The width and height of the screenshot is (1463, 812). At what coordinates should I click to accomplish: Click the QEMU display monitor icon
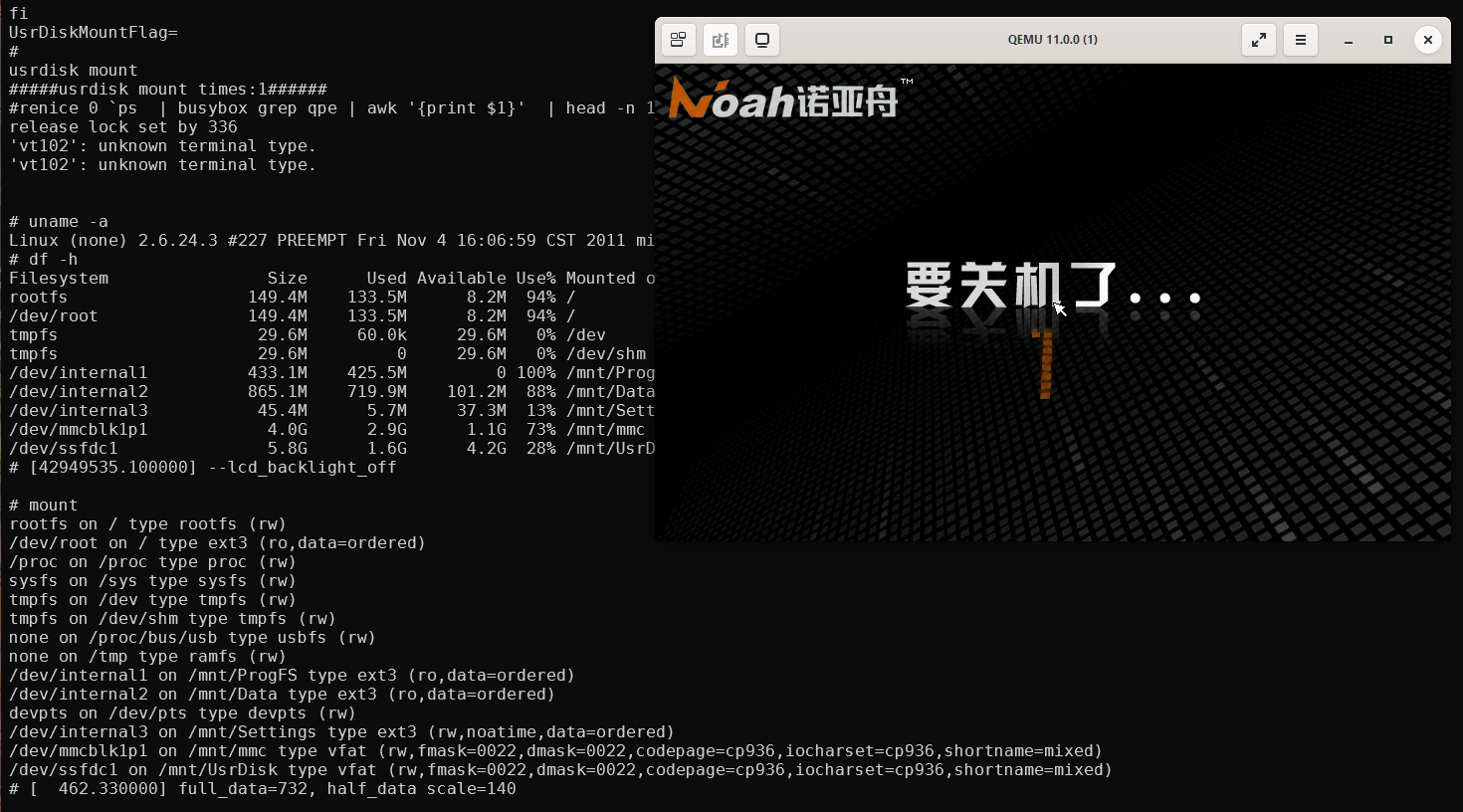click(x=762, y=40)
